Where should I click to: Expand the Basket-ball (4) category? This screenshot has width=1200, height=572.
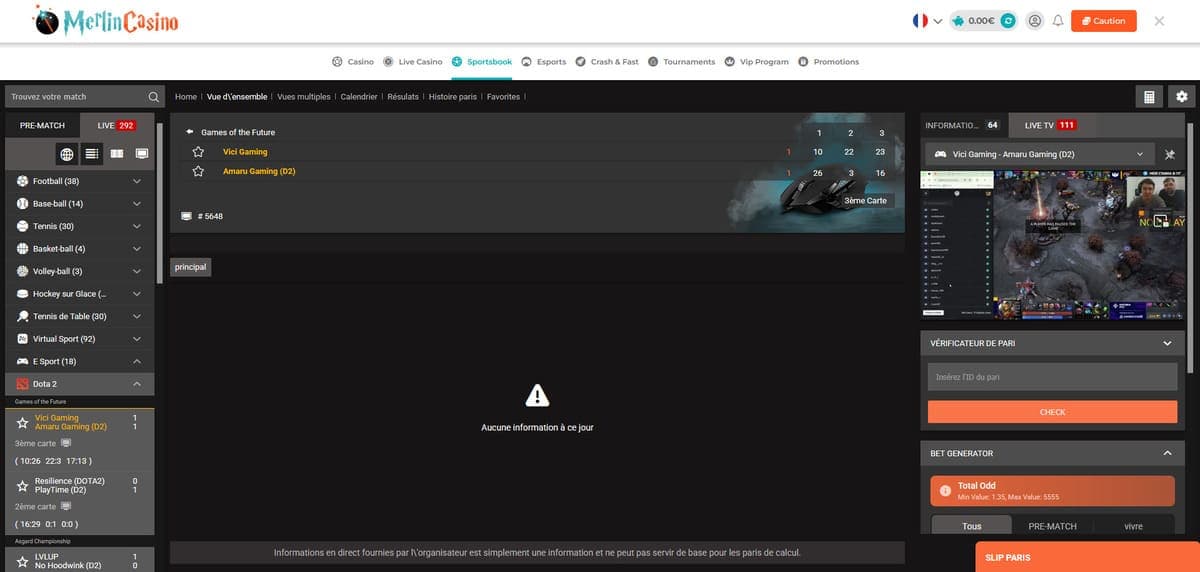137,249
